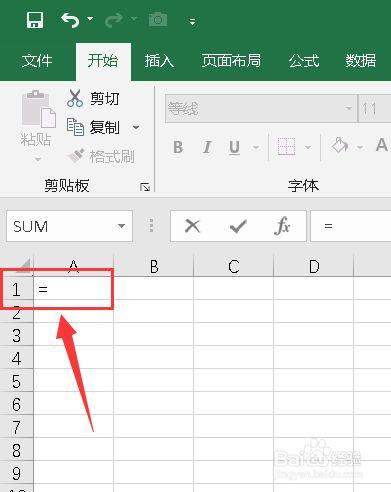
Task: Click cell A1 containing =
Action: 74,289
